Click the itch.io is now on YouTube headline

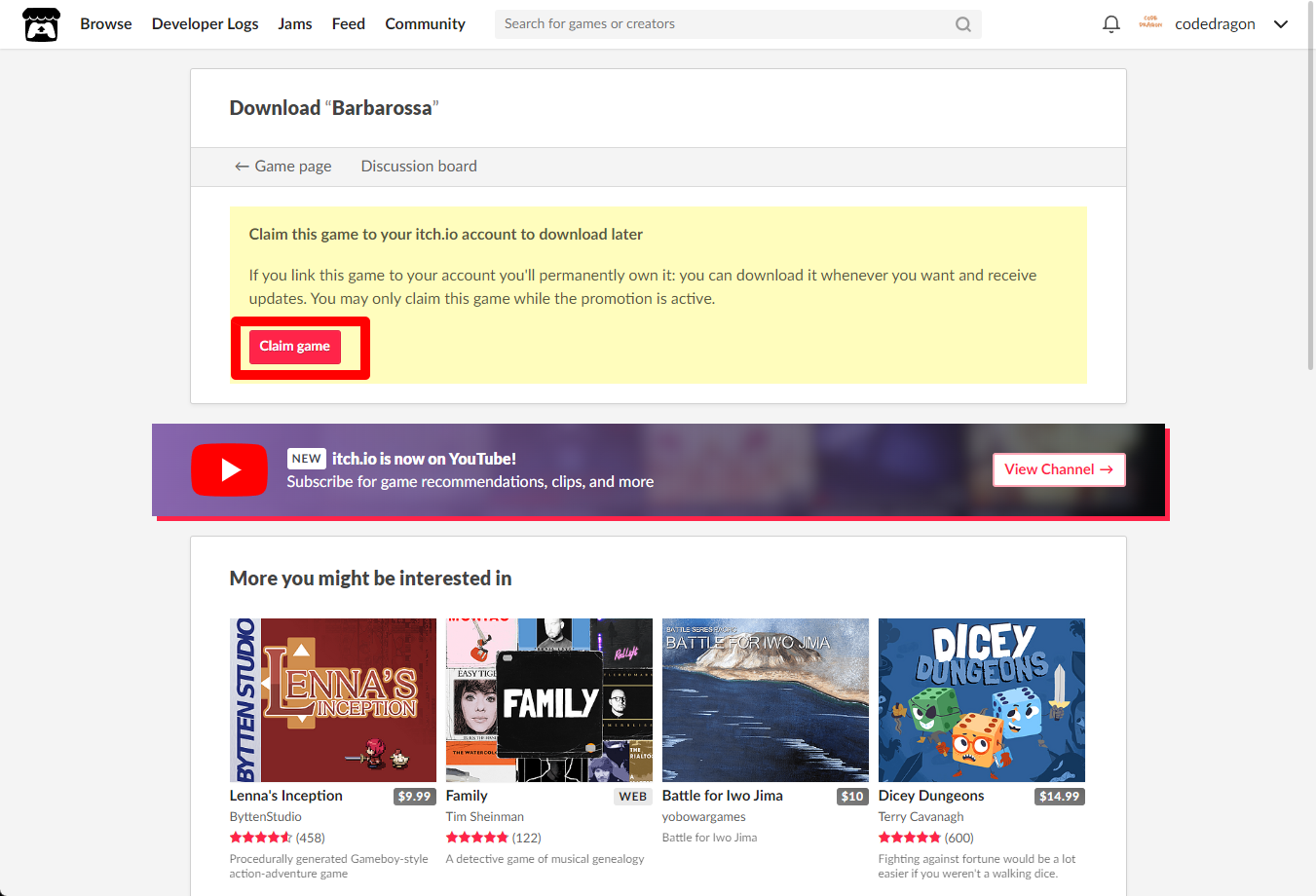tap(424, 459)
